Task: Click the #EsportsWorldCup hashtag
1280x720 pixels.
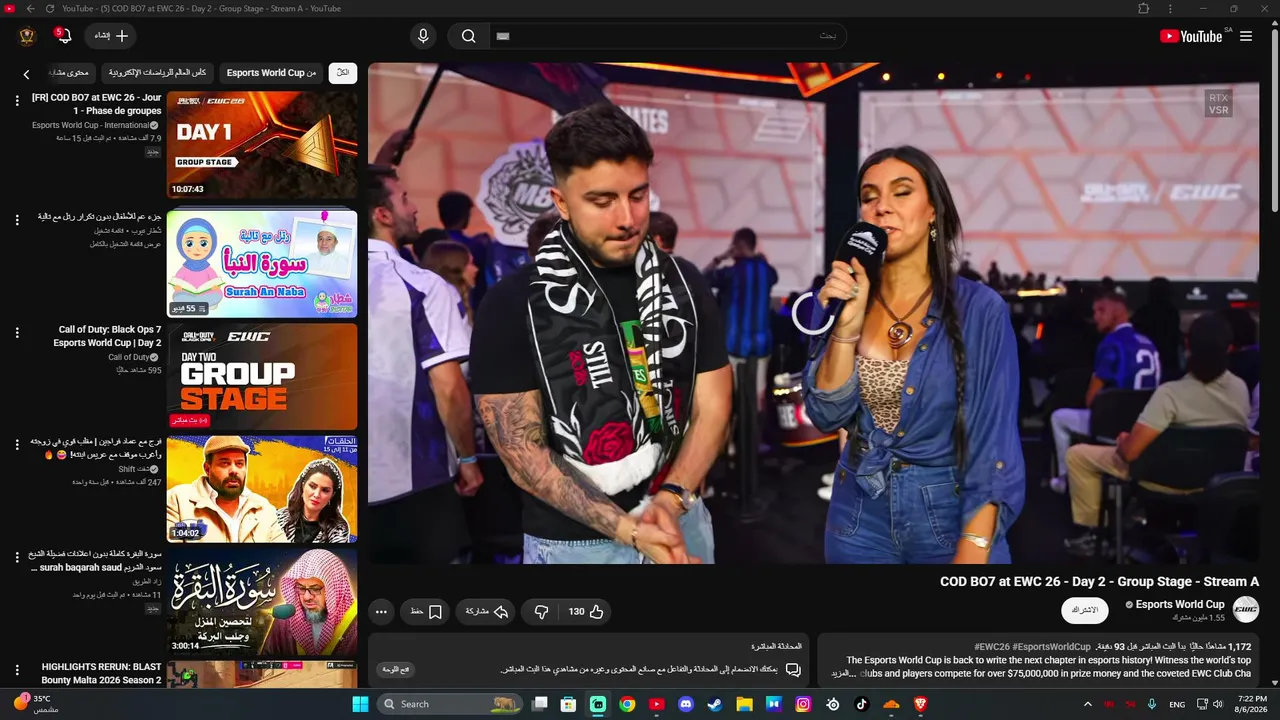Action: click(x=1051, y=647)
